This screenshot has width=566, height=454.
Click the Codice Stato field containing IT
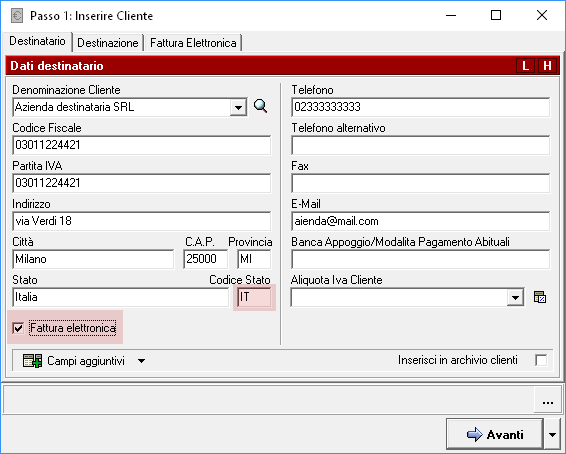[254, 297]
